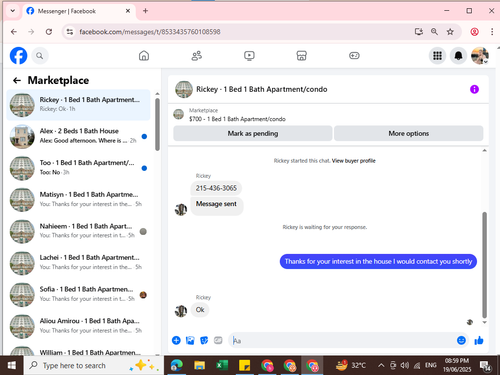Screen dimensions: 500x375
Task: Click the chat scroll-down arrow
Action: 485,322
